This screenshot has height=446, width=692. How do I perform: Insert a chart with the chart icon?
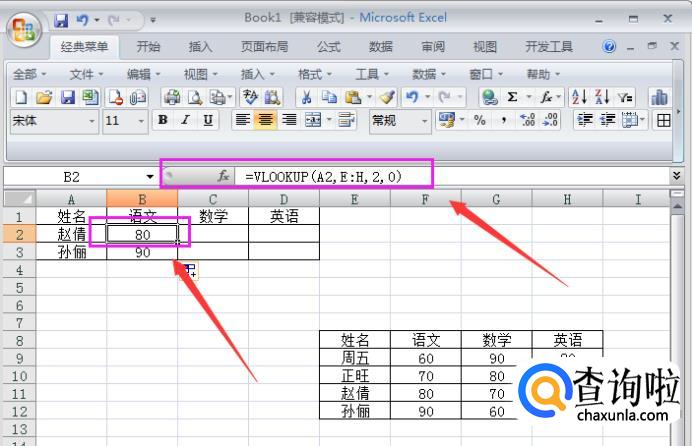658,97
